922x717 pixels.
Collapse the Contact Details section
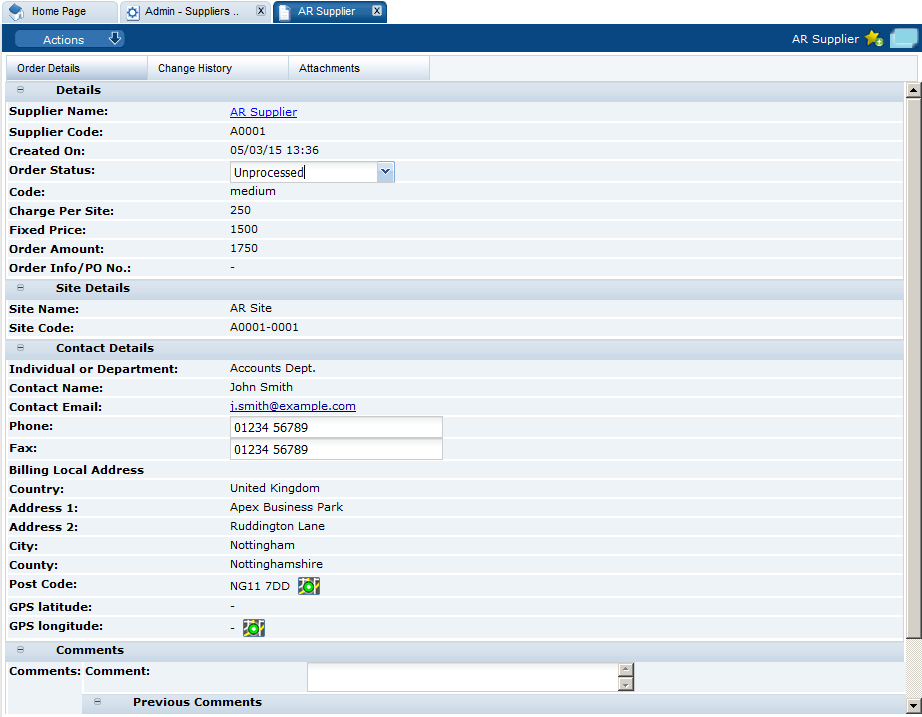20,348
